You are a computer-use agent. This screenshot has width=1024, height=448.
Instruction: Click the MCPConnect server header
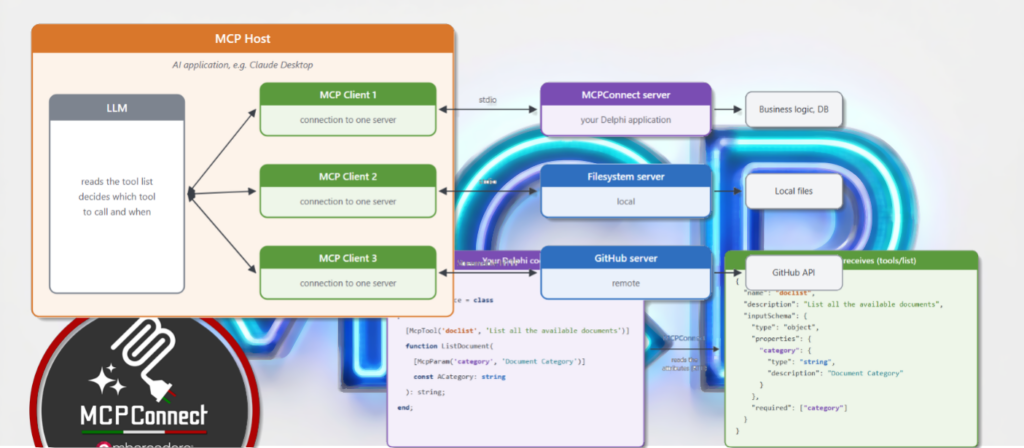coord(626,94)
